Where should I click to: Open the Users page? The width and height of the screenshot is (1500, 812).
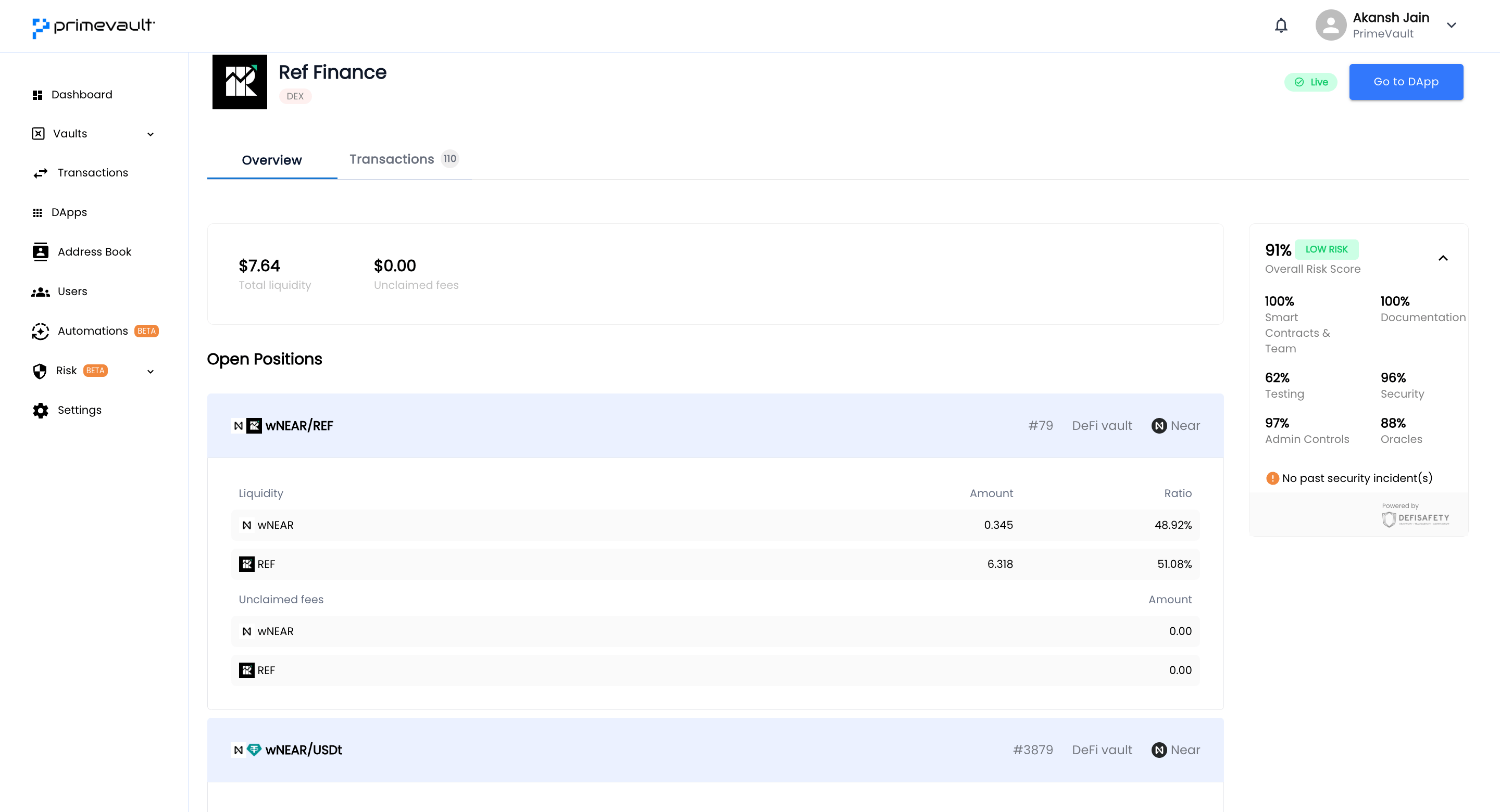[x=60, y=291]
